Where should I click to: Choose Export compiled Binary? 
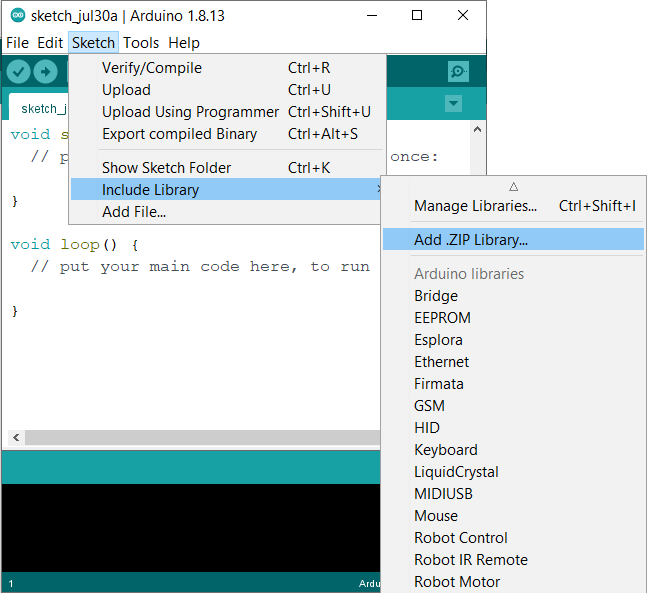coord(225,134)
